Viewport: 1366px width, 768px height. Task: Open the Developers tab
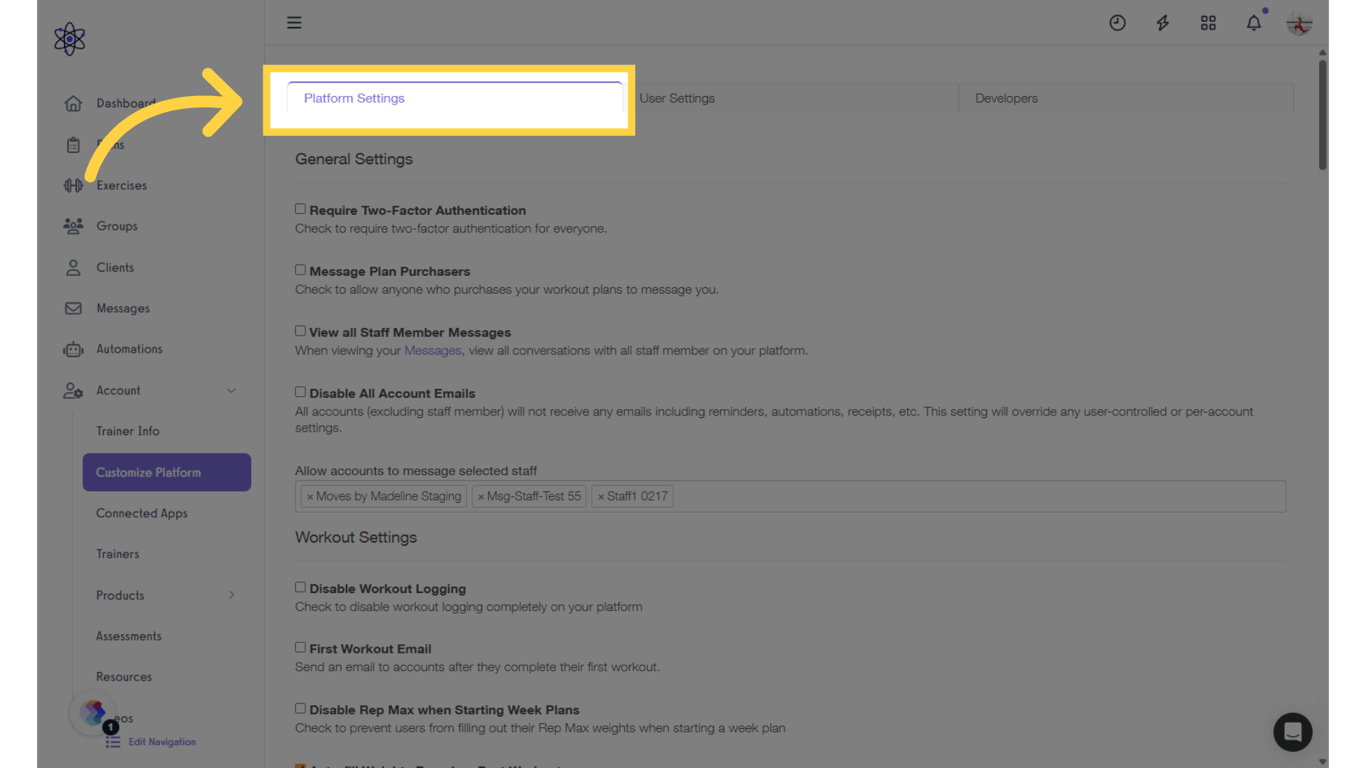coord(1006,98)
